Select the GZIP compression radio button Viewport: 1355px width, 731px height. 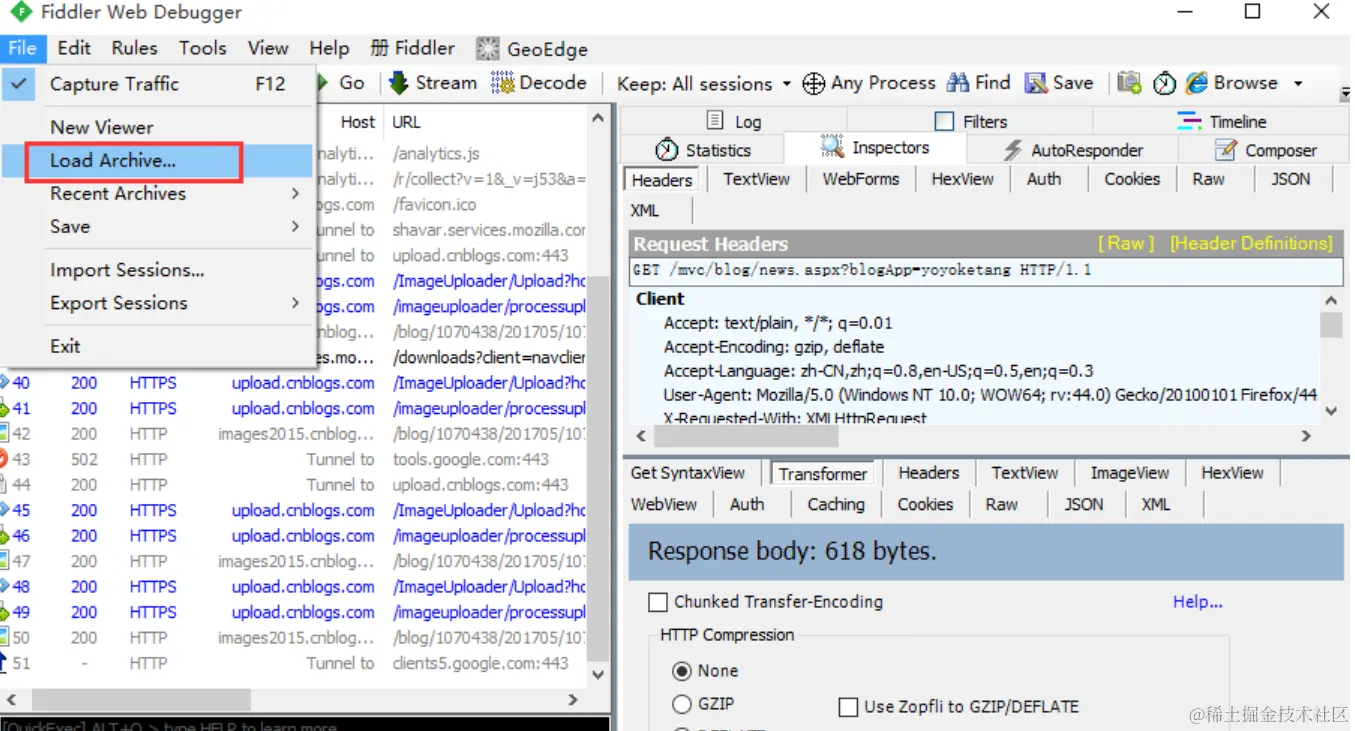[x=682, y=704]
